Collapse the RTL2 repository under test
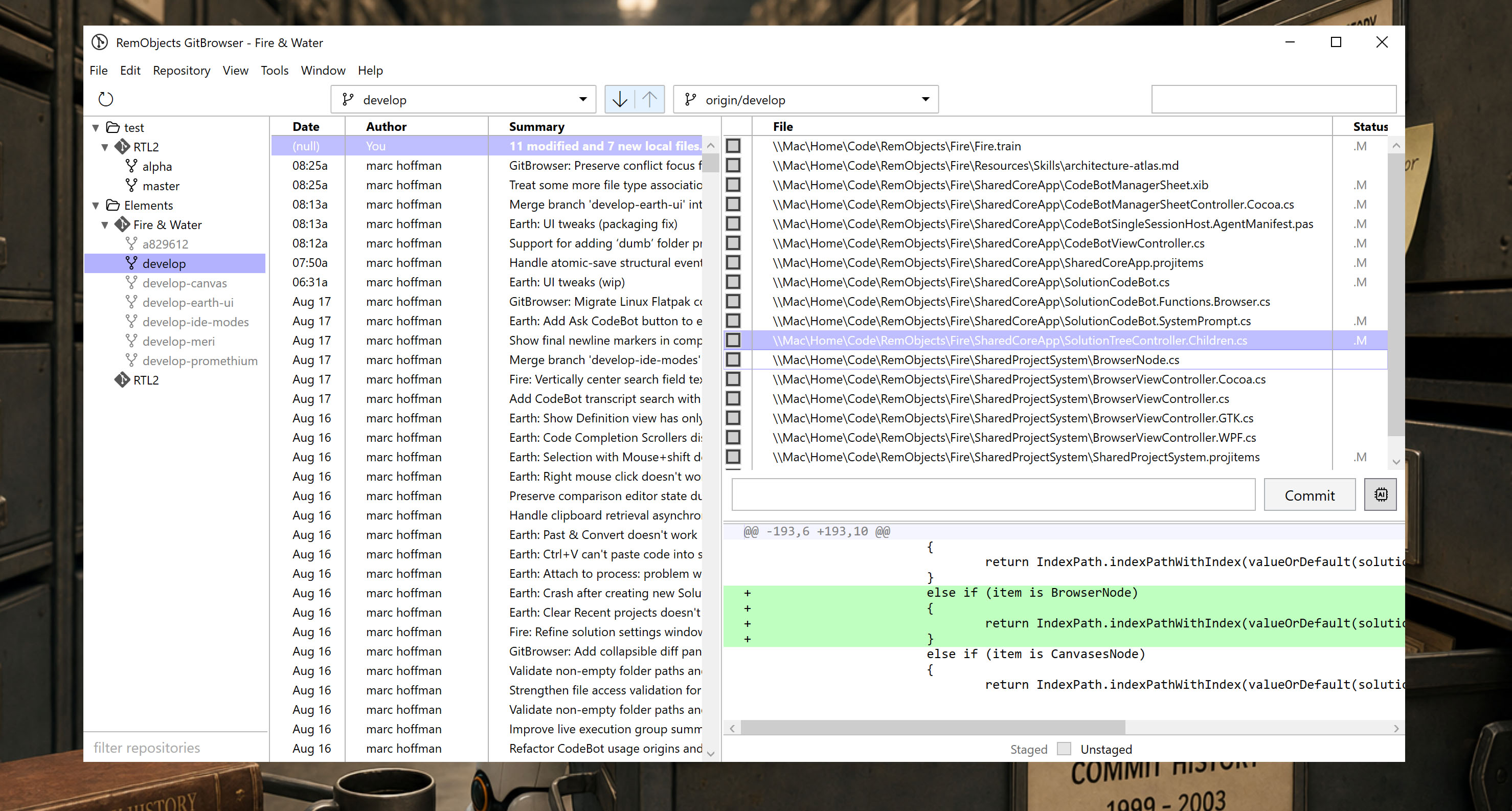 105,147
